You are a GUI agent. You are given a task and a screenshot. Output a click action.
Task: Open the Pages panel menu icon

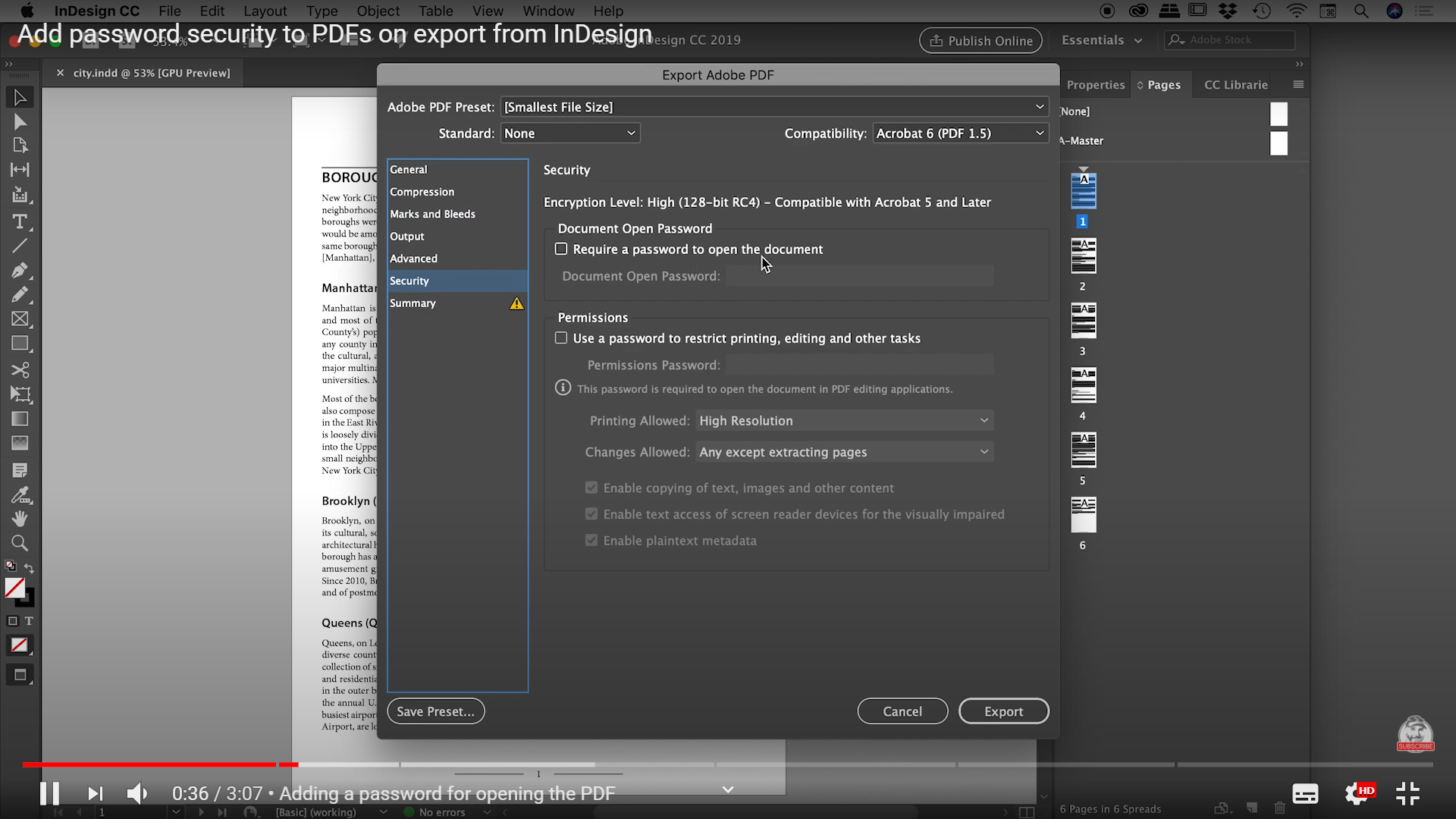[x=1298, y=84]
